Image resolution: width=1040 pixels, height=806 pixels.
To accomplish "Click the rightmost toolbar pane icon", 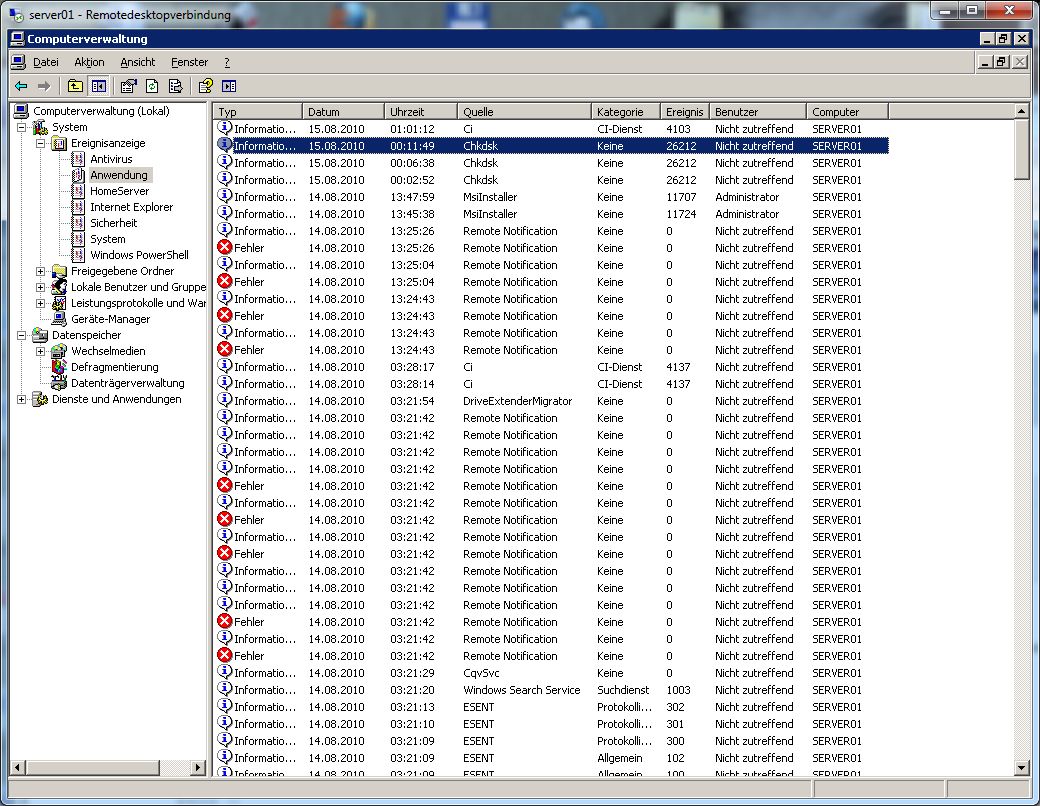I will (229, 86).
